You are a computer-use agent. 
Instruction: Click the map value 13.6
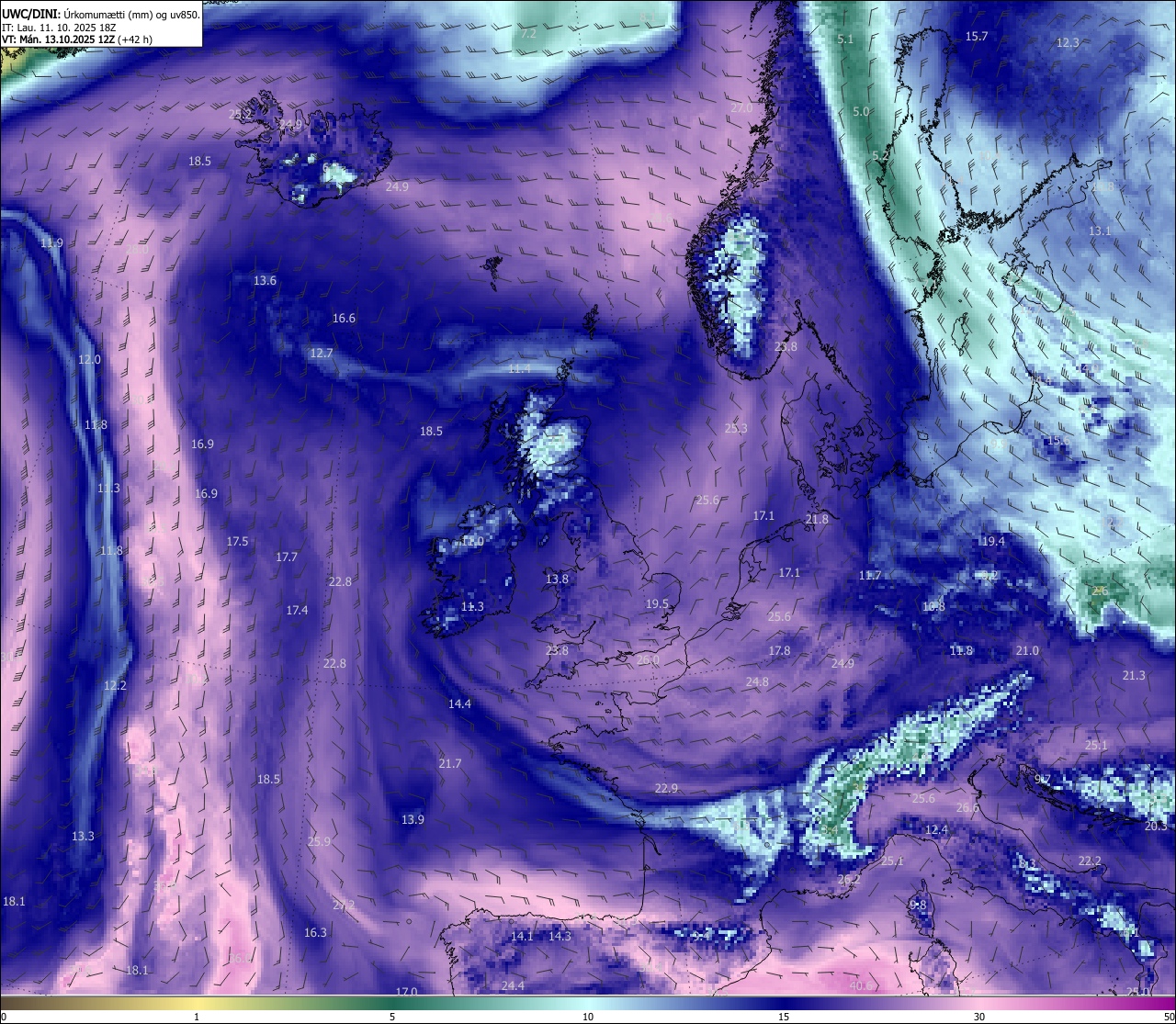point(265,281)
